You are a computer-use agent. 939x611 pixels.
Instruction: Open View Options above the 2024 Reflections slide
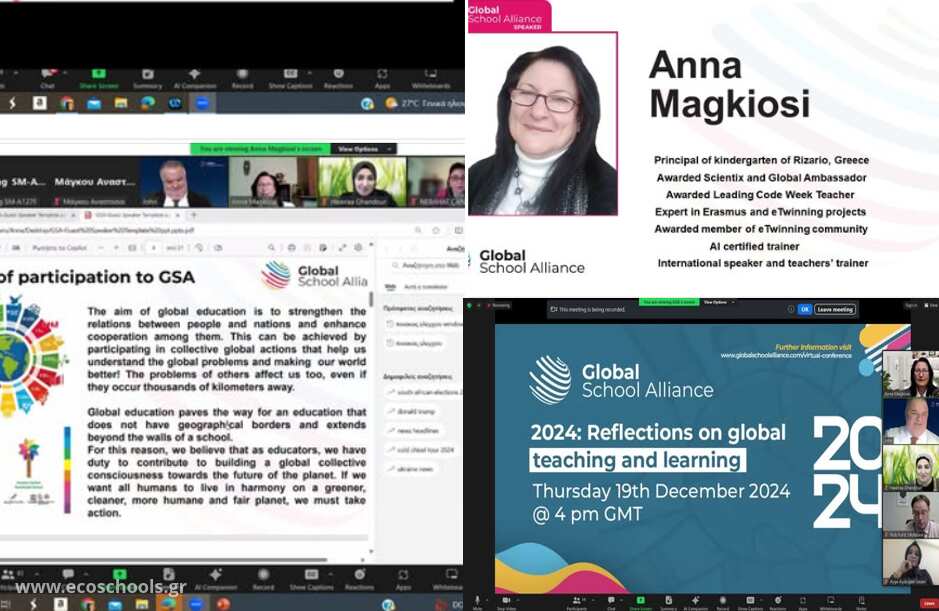717,303
